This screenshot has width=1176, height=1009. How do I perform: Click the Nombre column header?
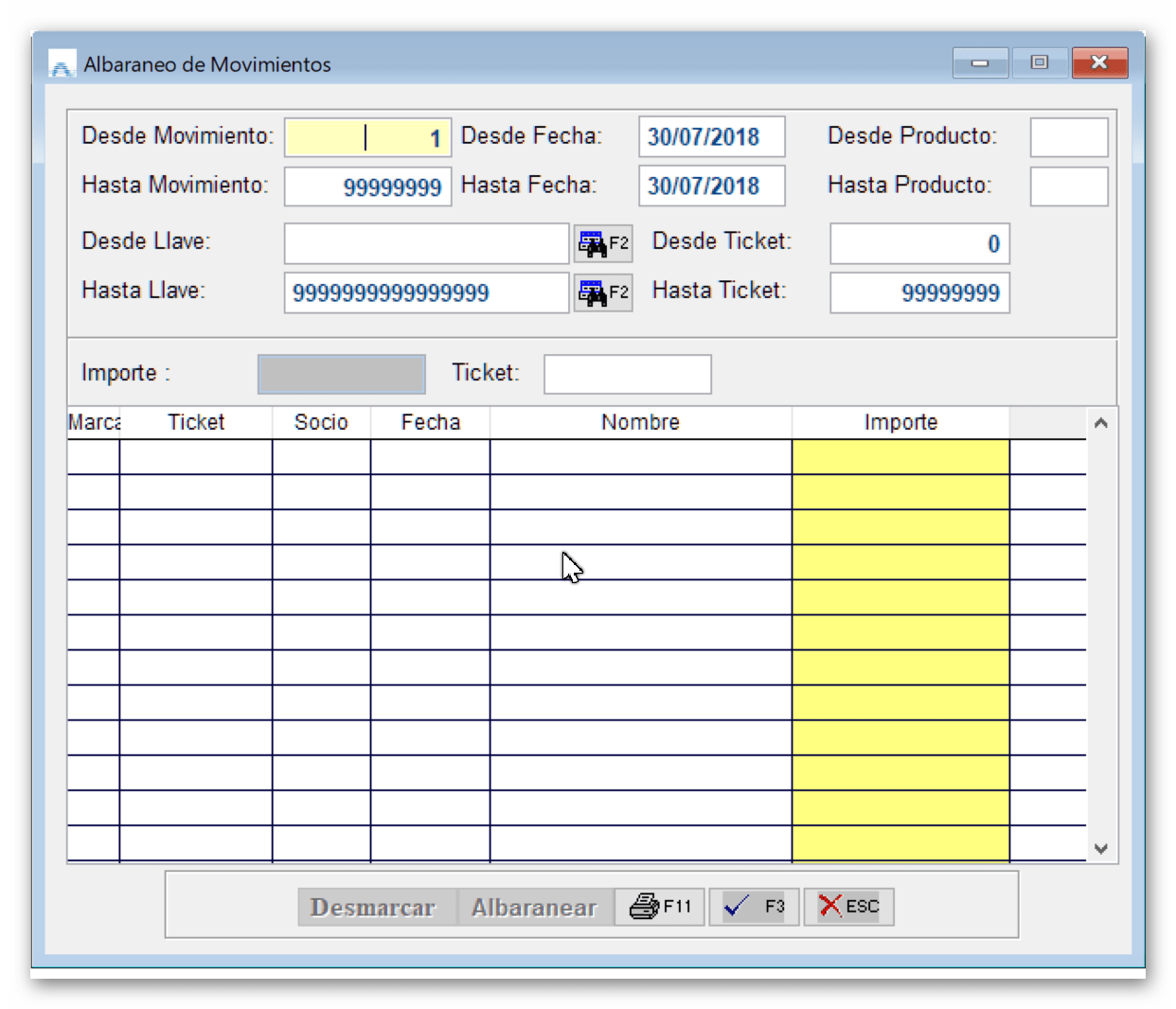(640, 422)
